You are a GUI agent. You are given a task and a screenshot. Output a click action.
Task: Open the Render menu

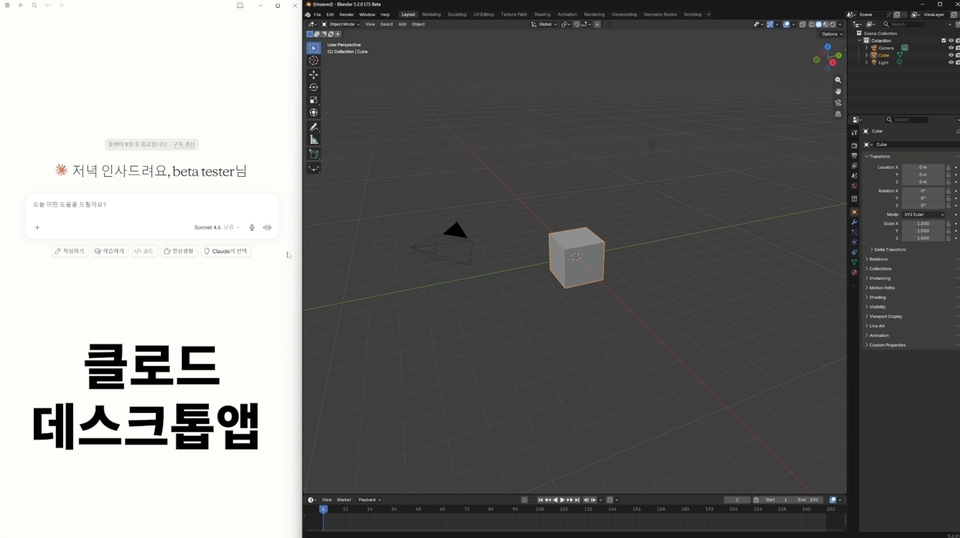point(347,15)
